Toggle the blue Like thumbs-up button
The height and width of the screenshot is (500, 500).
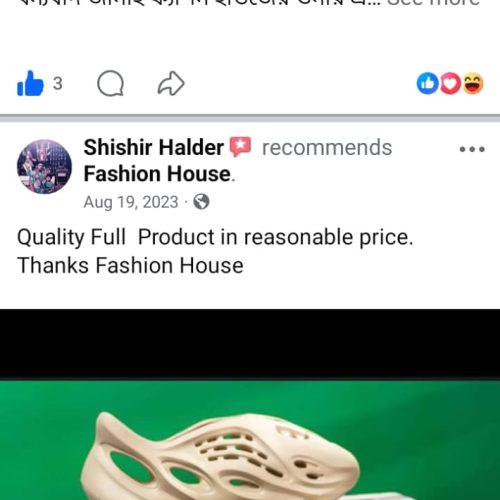point(30,83)
